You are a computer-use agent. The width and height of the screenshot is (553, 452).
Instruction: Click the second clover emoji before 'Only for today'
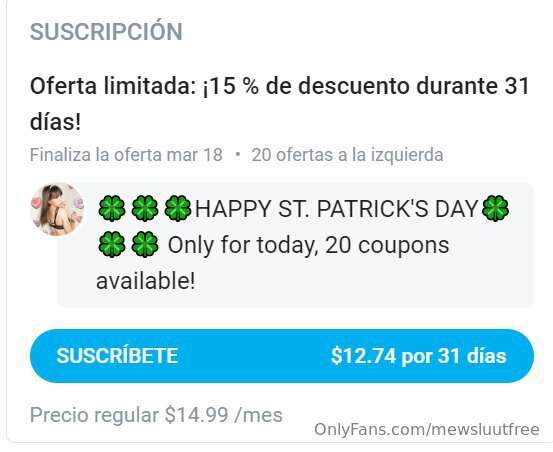pos(145,244)
